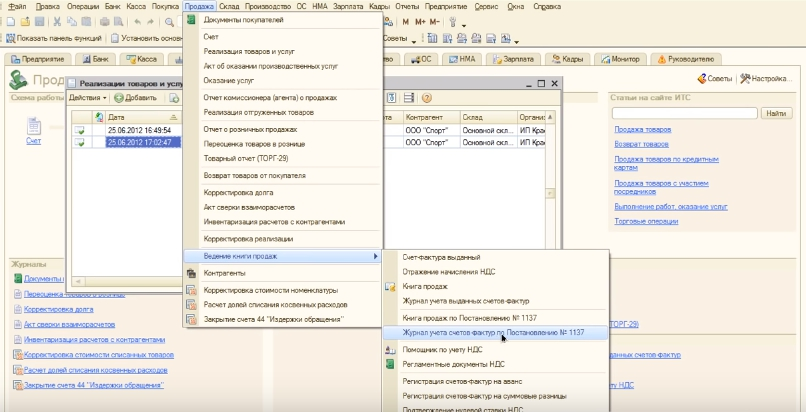This screenshot has width=806, height=412.
Task: Click the Регламентные документы НДС icon
Action: click(390, 364)
